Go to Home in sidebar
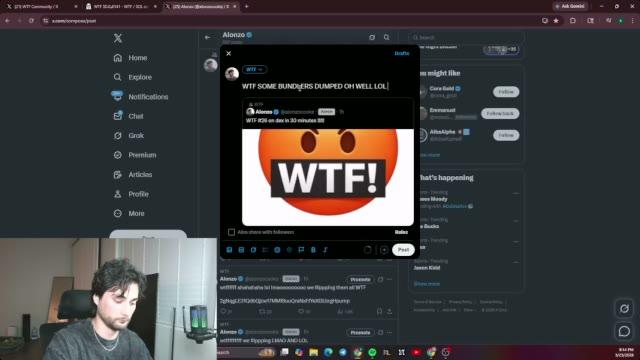Screen dimensions: 640x360 pyautogui.click(x=130, y=58)
